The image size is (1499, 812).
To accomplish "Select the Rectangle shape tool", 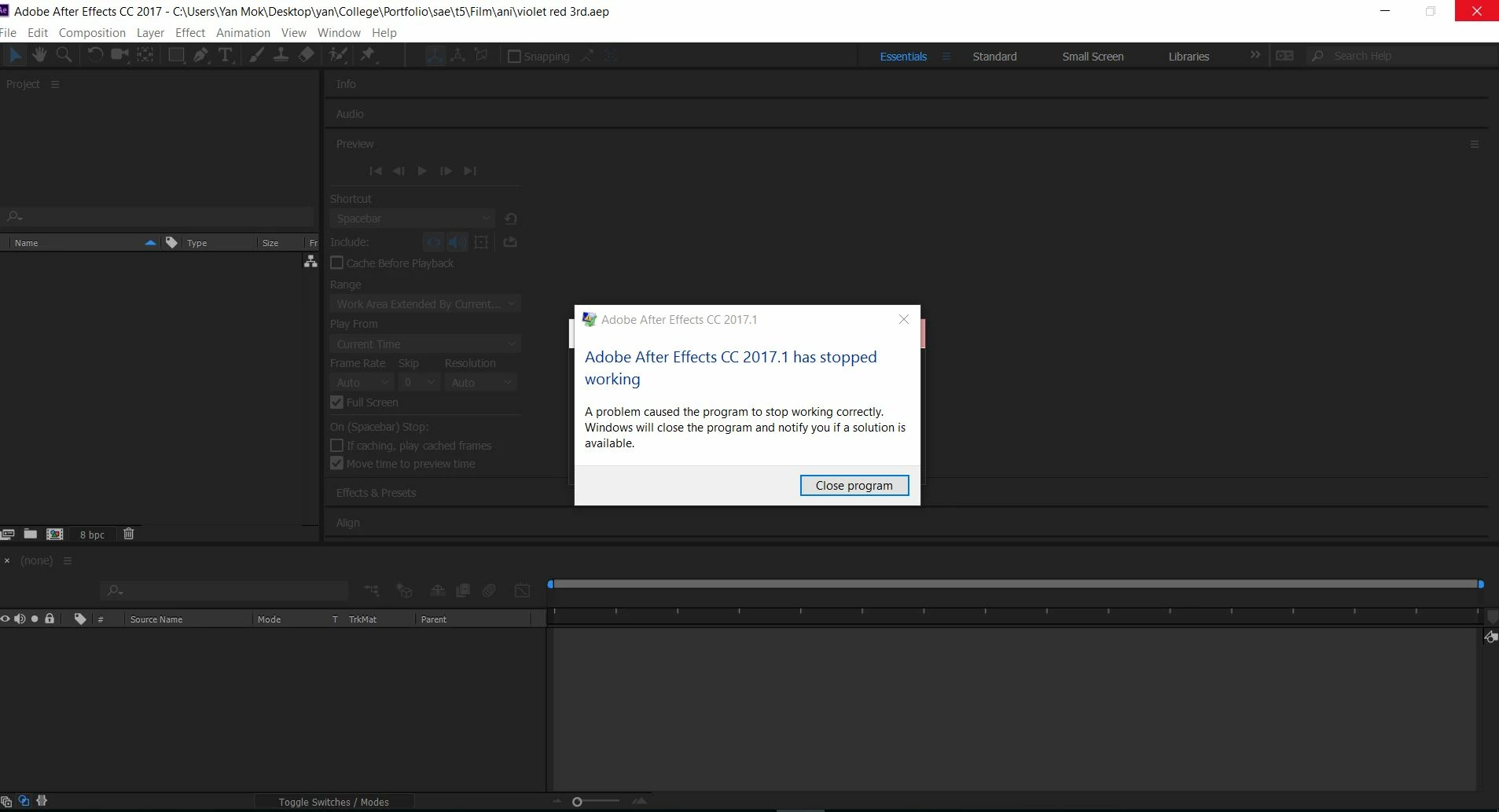I will [176, 55].
